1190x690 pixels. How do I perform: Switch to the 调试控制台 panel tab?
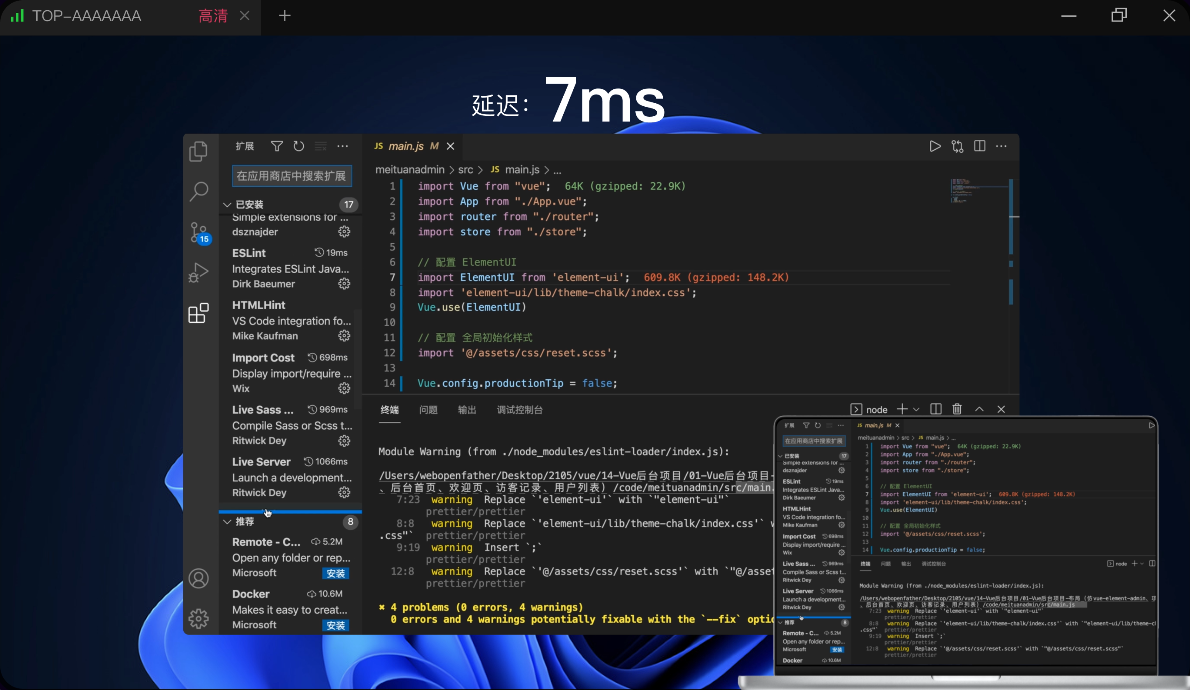(x=520, y=410)
